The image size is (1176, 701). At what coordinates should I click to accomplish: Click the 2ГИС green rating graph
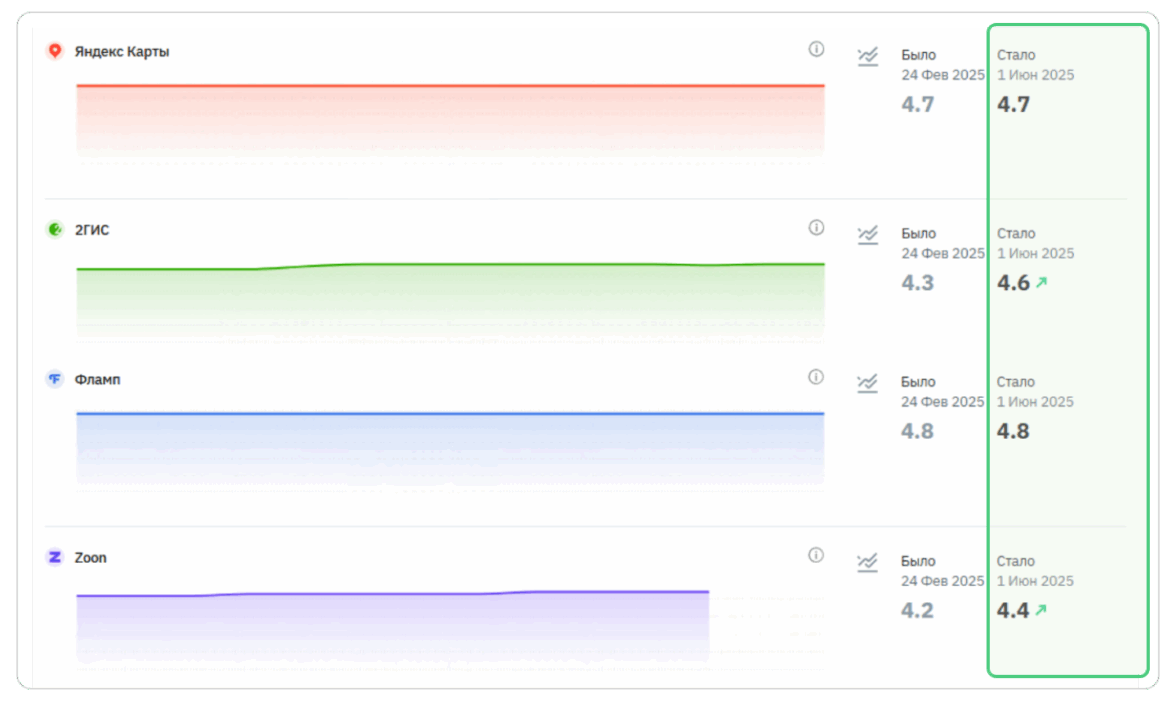(x=450, y=295)
